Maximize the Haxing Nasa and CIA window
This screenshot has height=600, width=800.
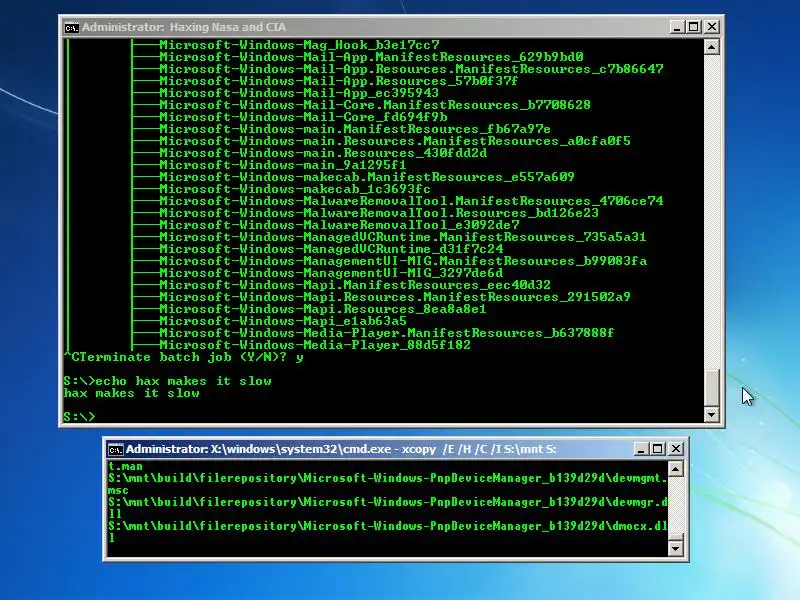coord(694,27)
